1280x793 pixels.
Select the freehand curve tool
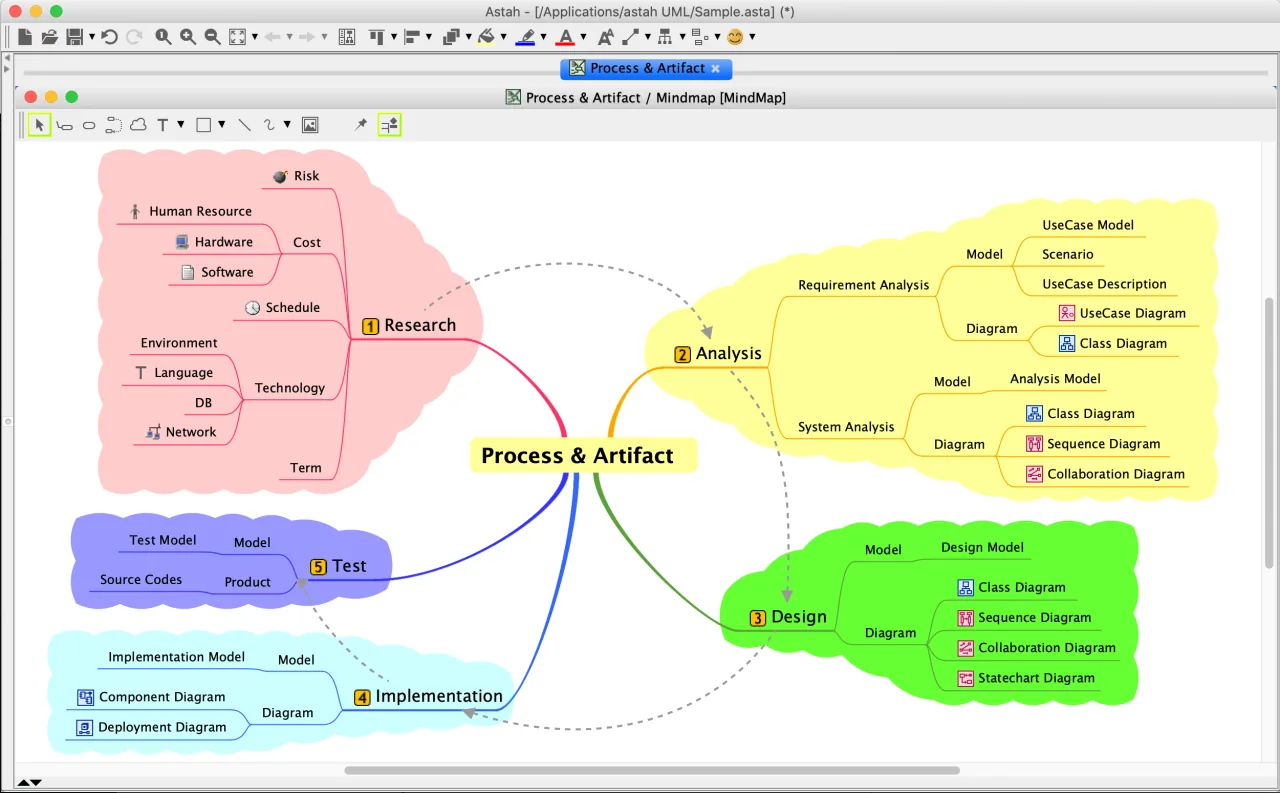tap(269, 125)
